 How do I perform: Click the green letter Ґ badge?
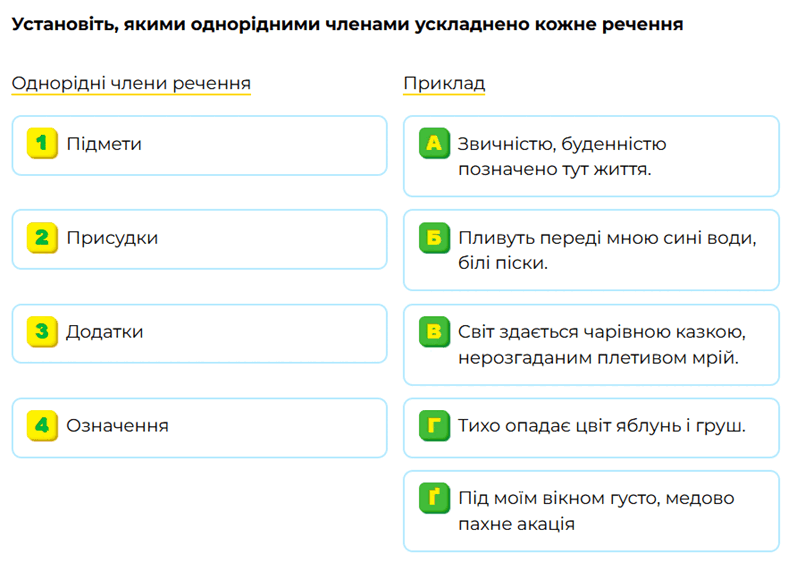tap(435, 498)
